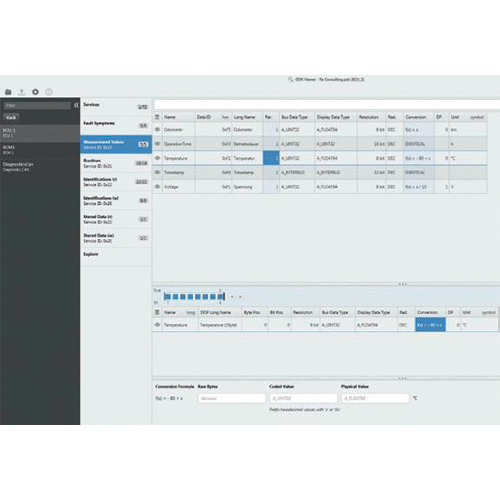
Task: Click the info circle icon in toolbar
Action: pyautogui.click(x=49, y=92)
